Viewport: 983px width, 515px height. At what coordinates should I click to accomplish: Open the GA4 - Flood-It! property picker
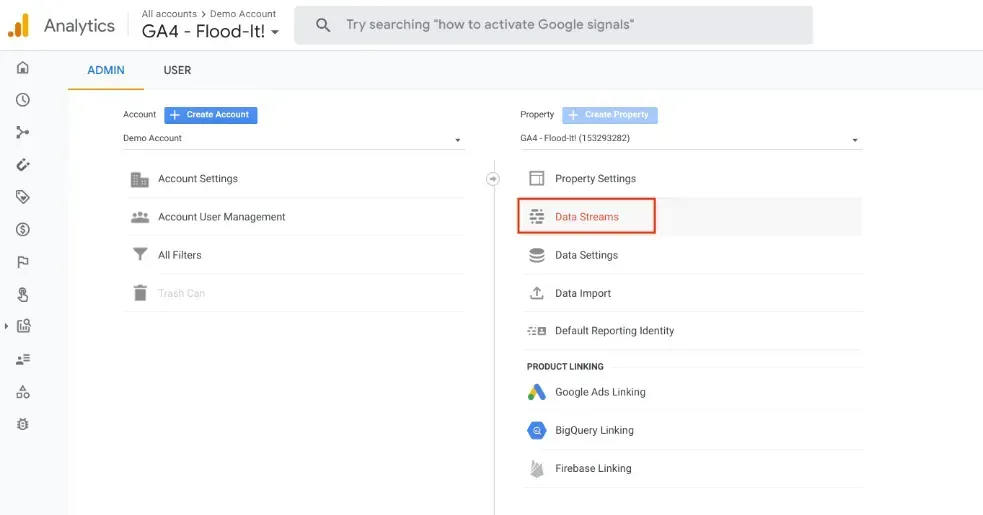click(210, 31)
